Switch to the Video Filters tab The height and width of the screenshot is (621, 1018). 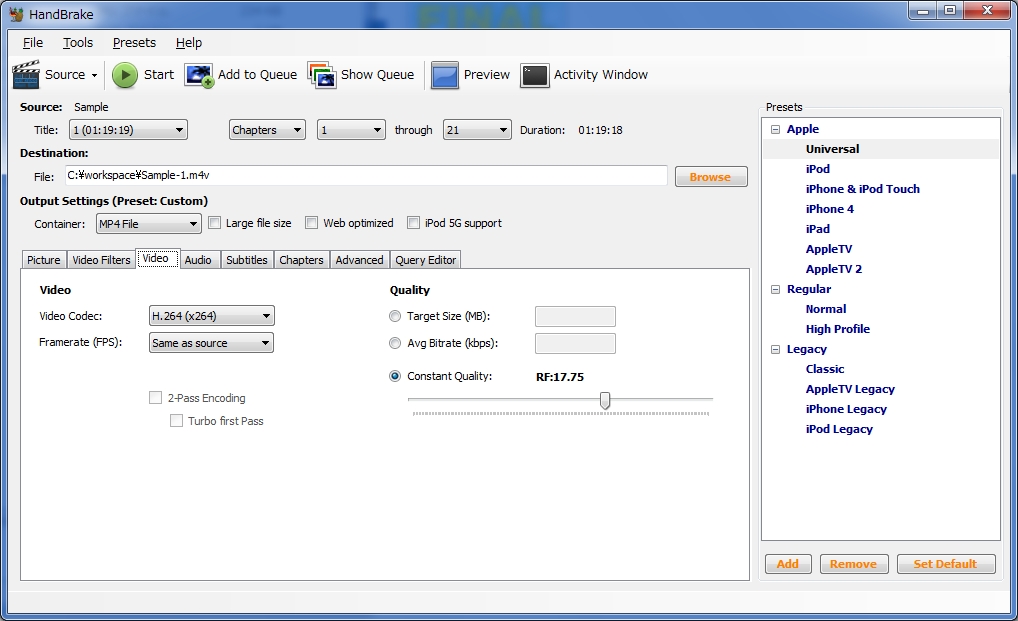101,260
